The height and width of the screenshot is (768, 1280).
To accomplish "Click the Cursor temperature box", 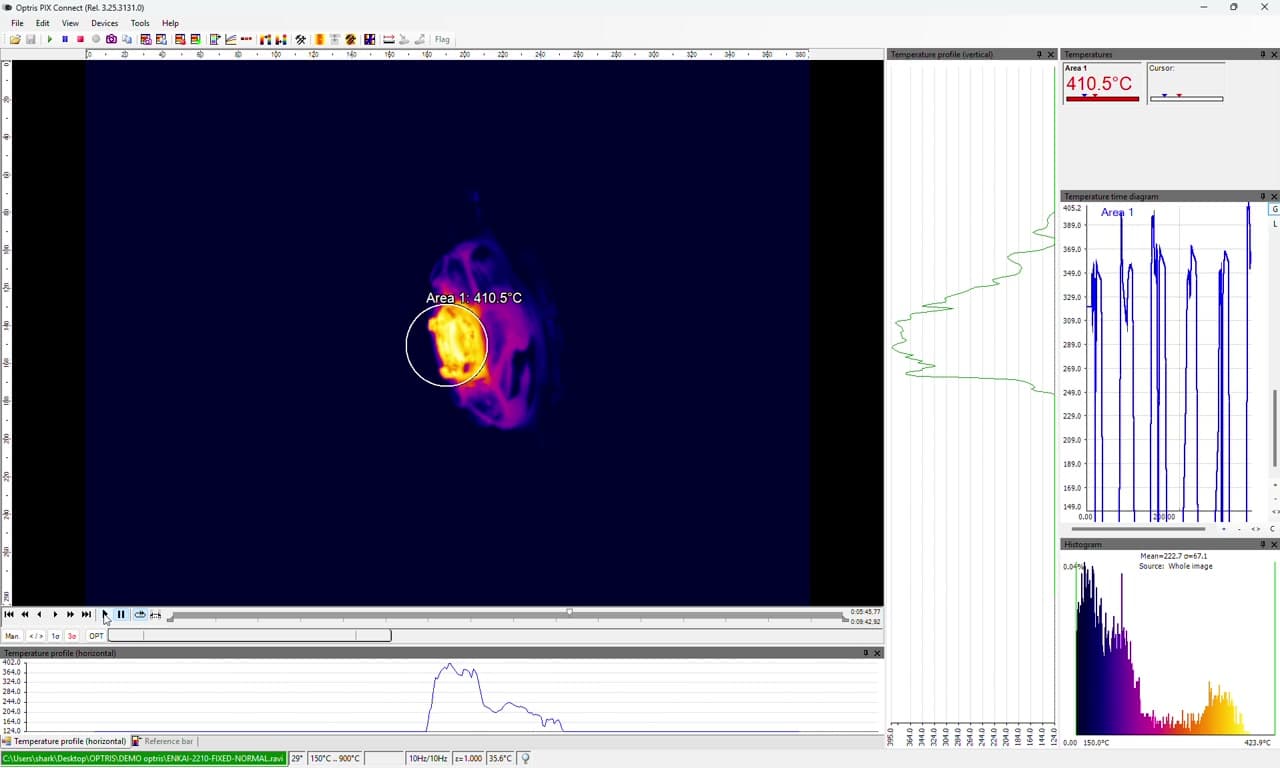I will click(x=1186, y=83).
